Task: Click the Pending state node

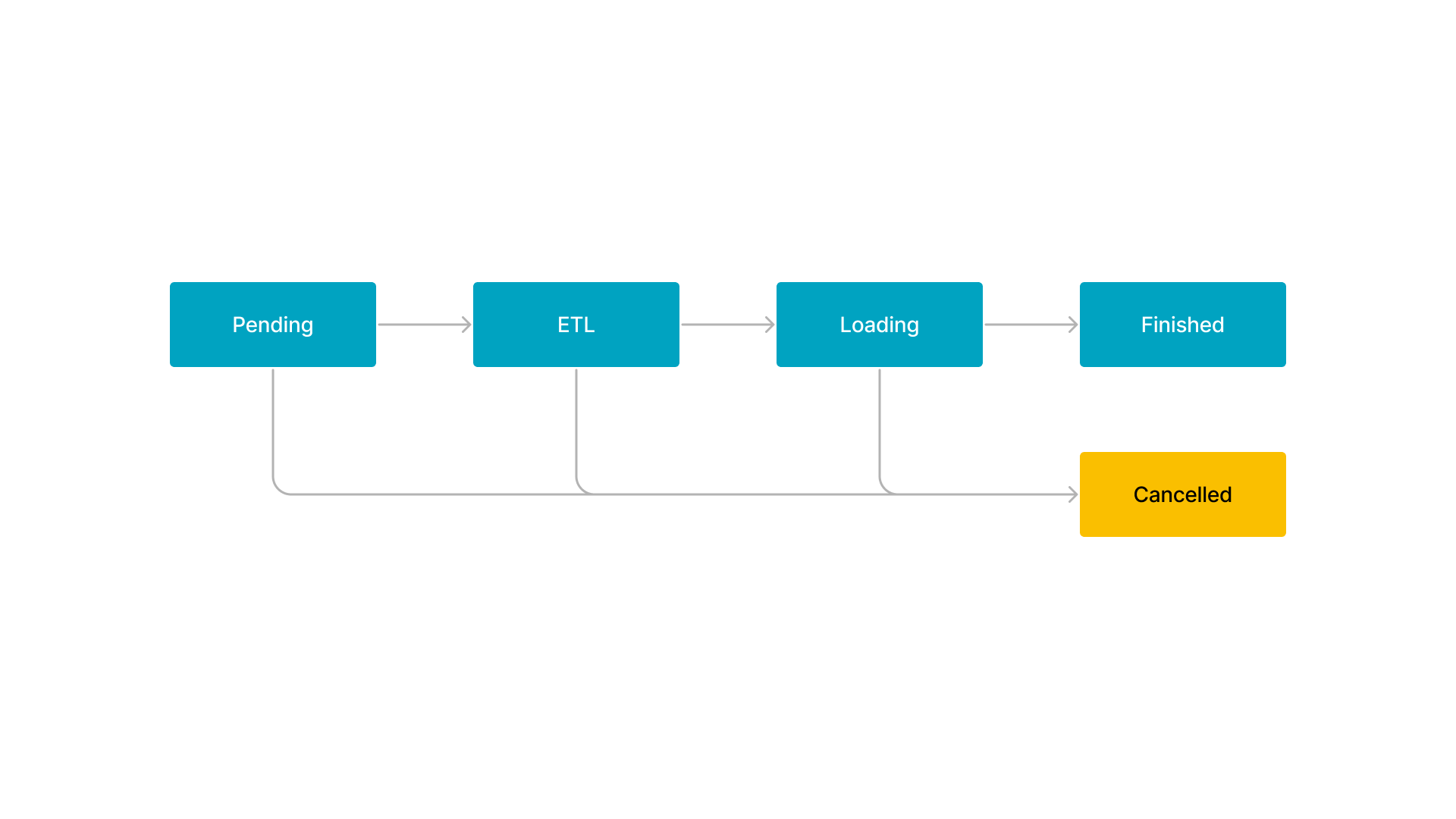Action: tap(273, 325)
